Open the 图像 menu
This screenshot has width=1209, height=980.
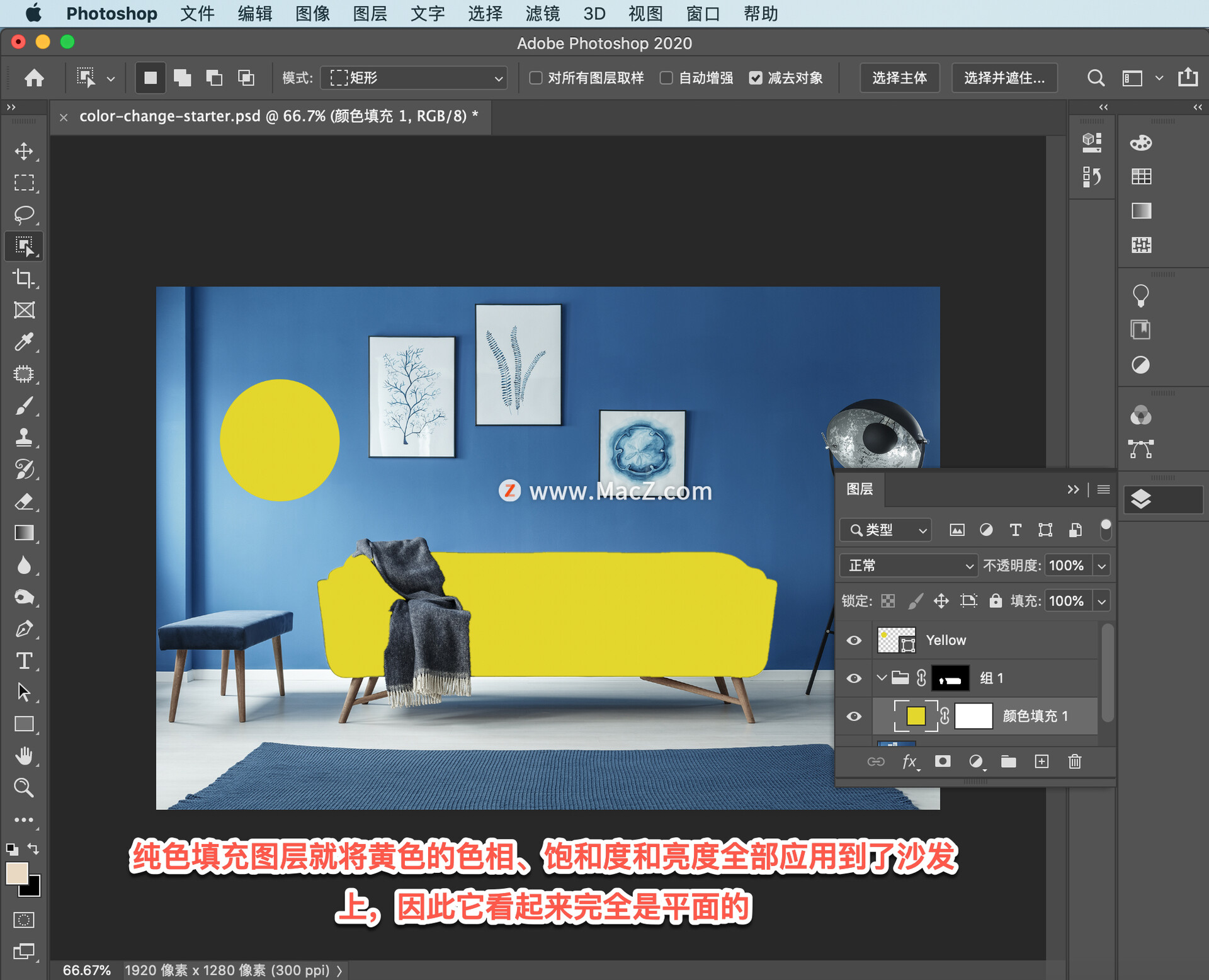pos(312,13)
